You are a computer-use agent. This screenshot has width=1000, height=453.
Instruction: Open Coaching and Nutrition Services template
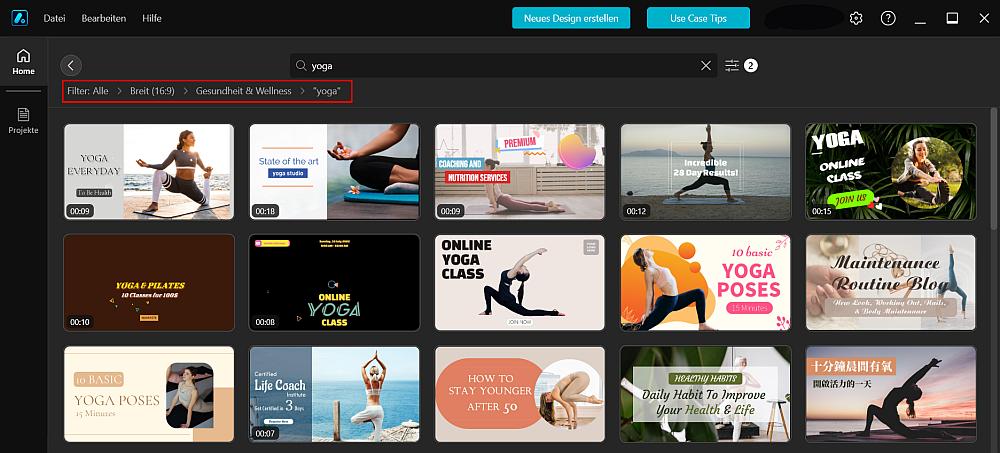point(520,172)
